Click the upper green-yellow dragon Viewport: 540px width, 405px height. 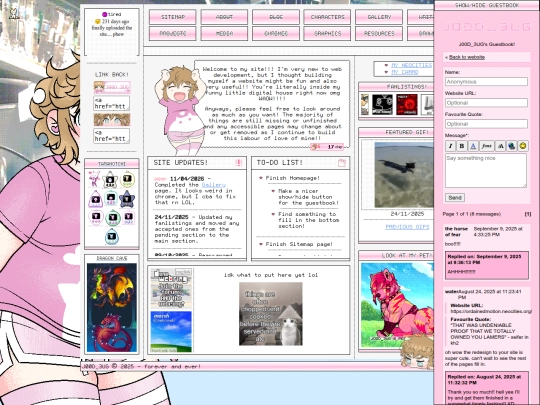point(112,287)
